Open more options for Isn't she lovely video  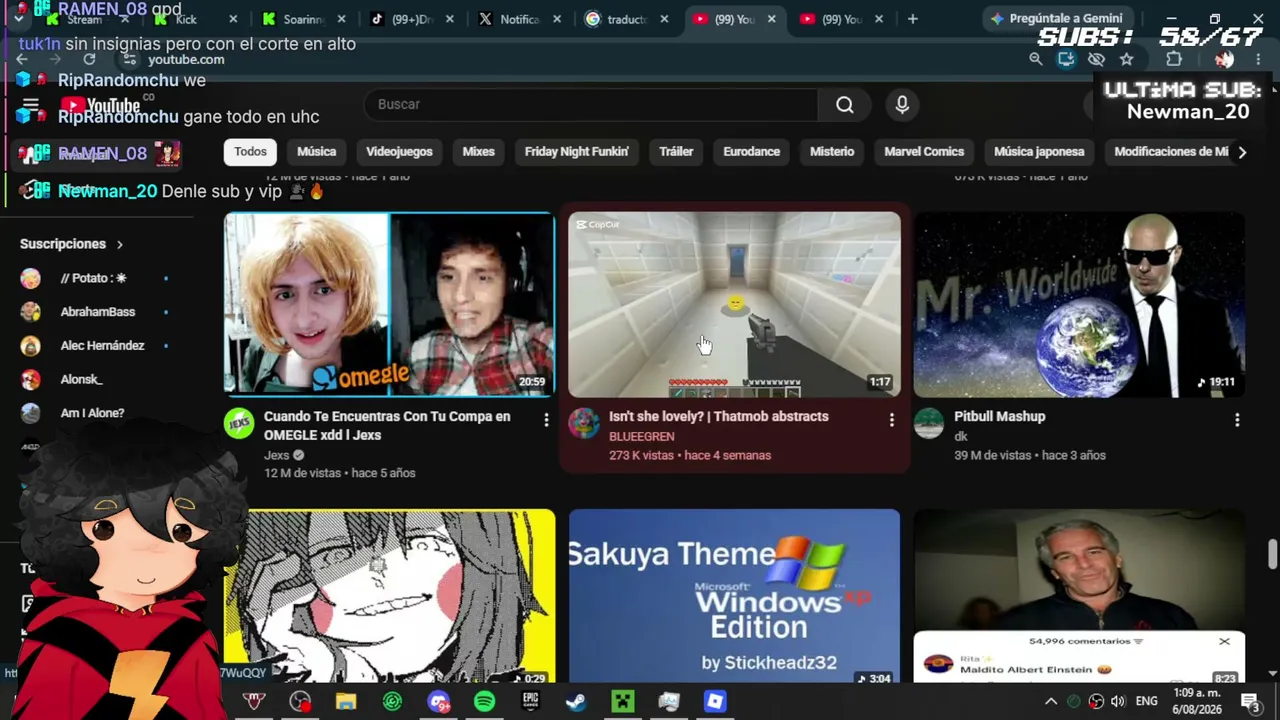coord(891,420)
